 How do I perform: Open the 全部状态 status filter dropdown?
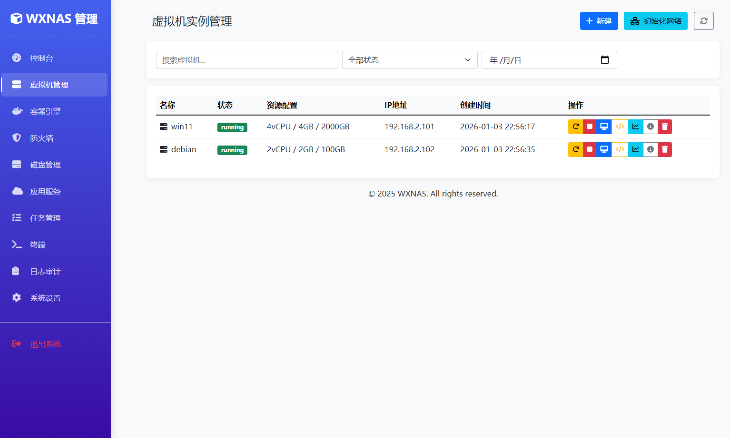tap(409, 60)
